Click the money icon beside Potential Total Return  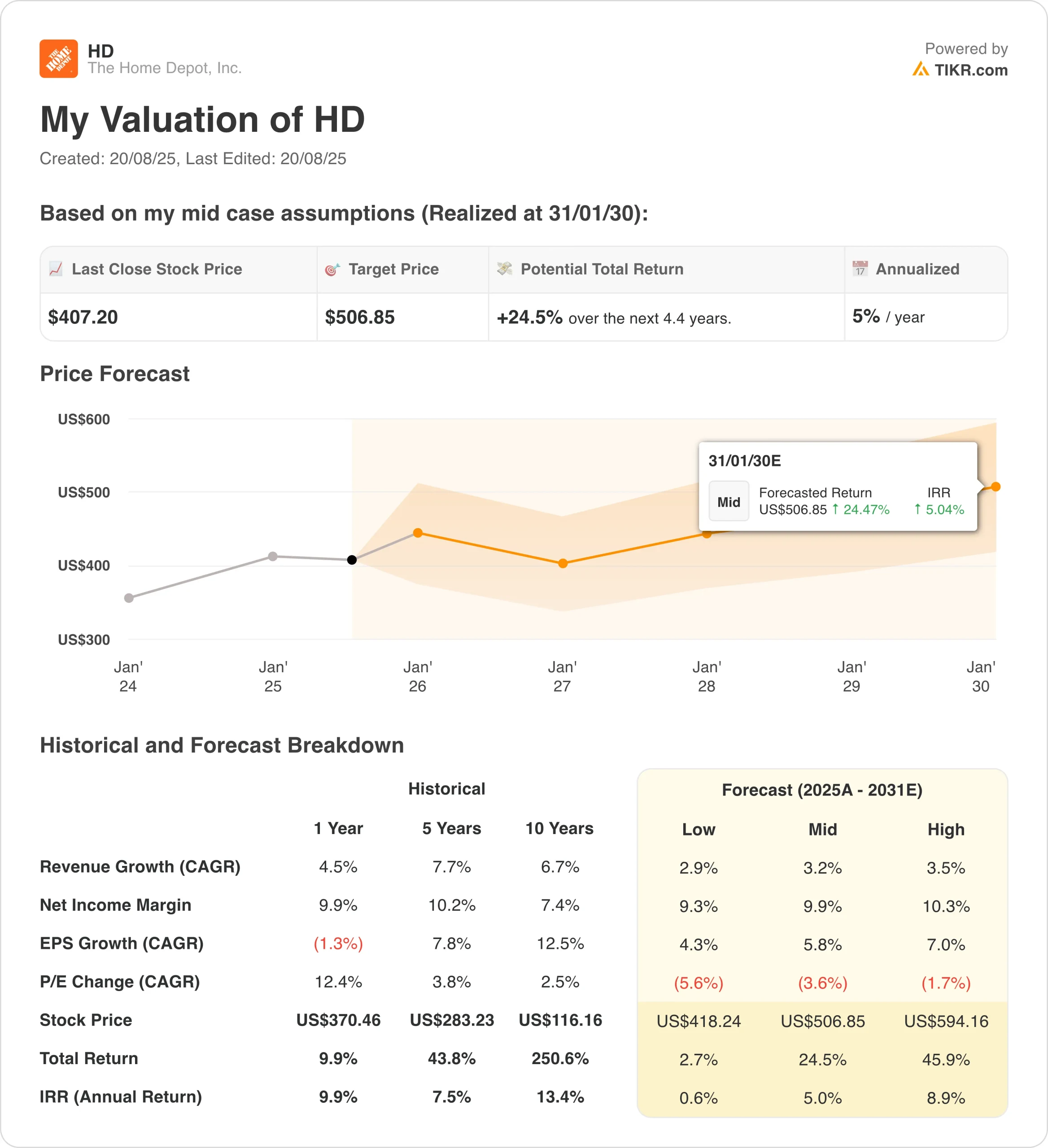[x=505, y=269]
